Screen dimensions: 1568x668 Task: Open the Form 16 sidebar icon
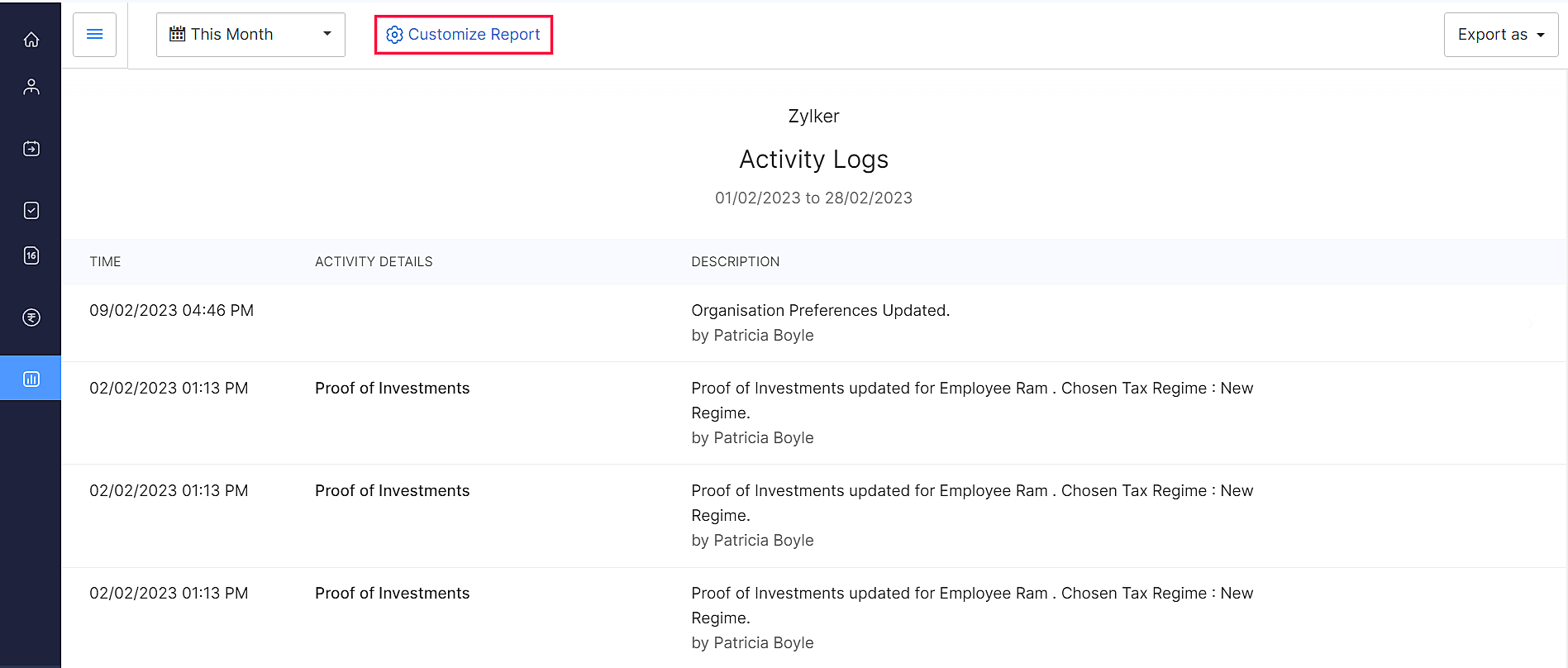tap(31, 255)
